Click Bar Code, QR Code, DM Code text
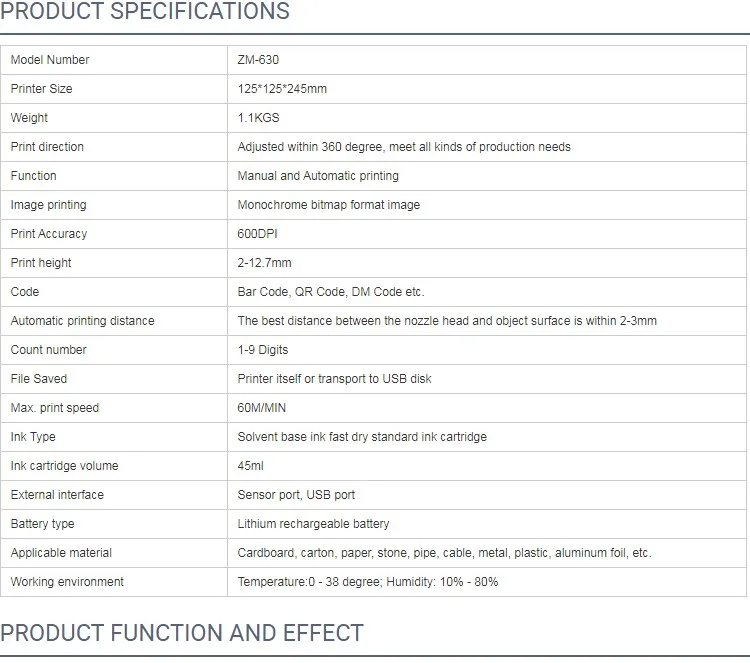Viewport: 750px width, 663px height. pyautogui.click(x=331, y=292)
